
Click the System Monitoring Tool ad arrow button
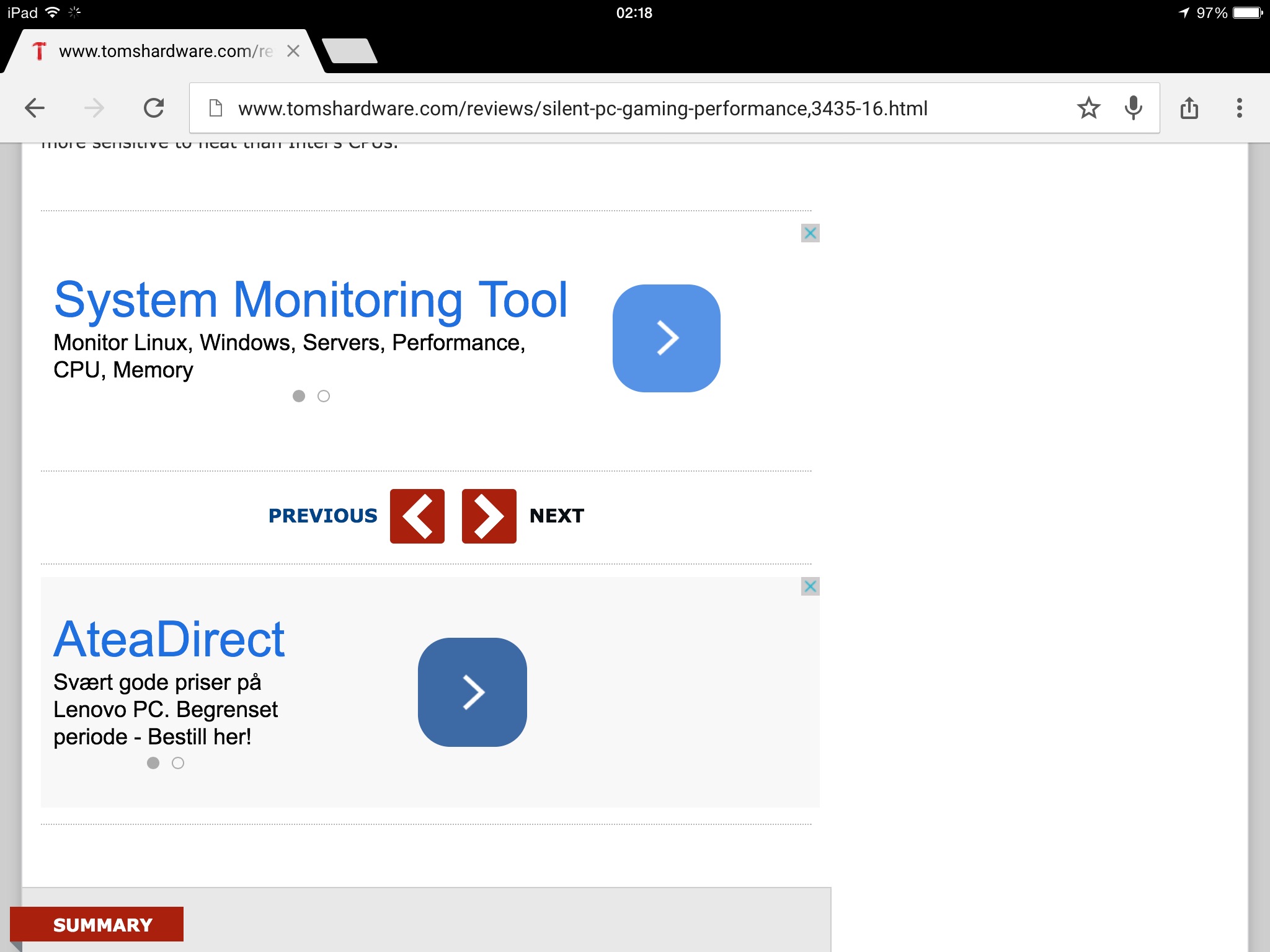(666, 338)
